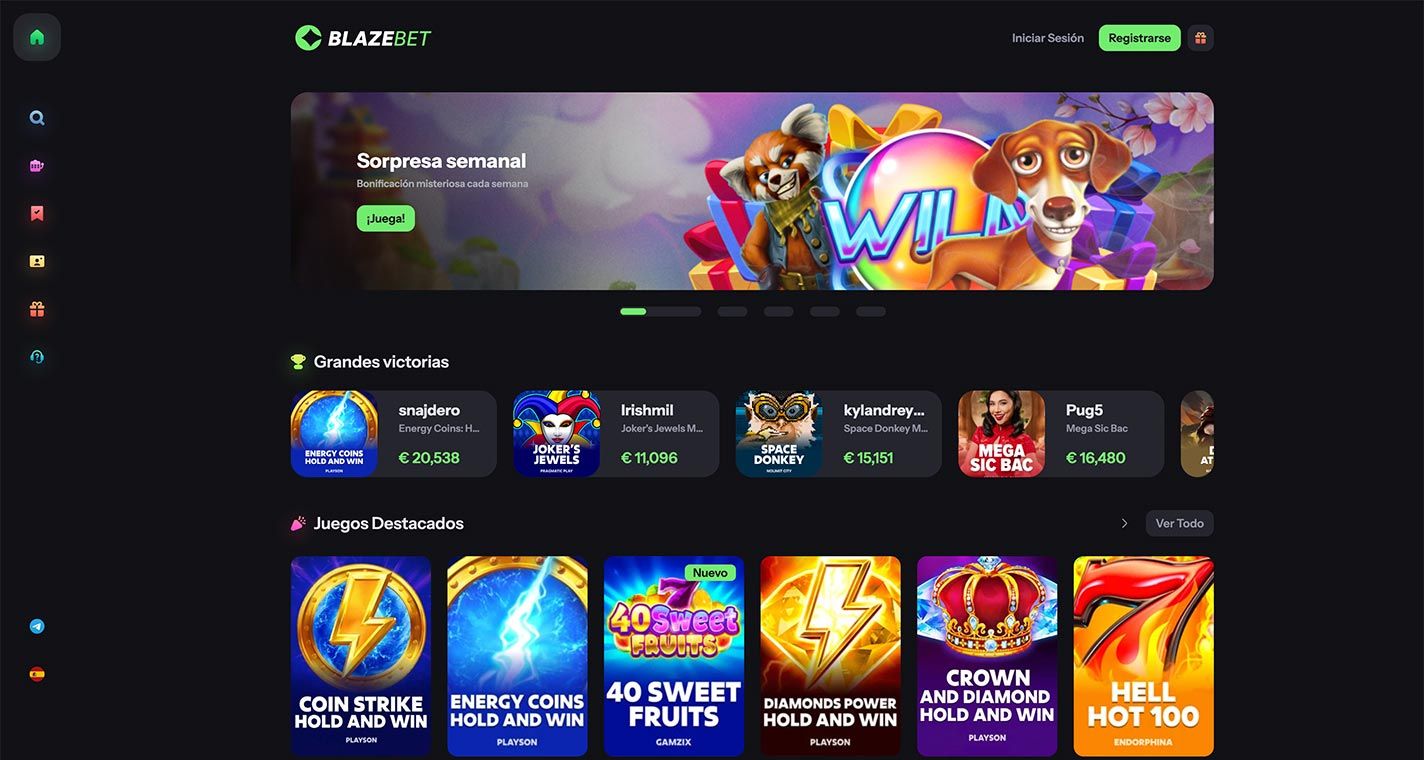Screen dimensions: 1424x760
Task: Click Ver Todo for featured games
Action: [x=1179, y=523]
